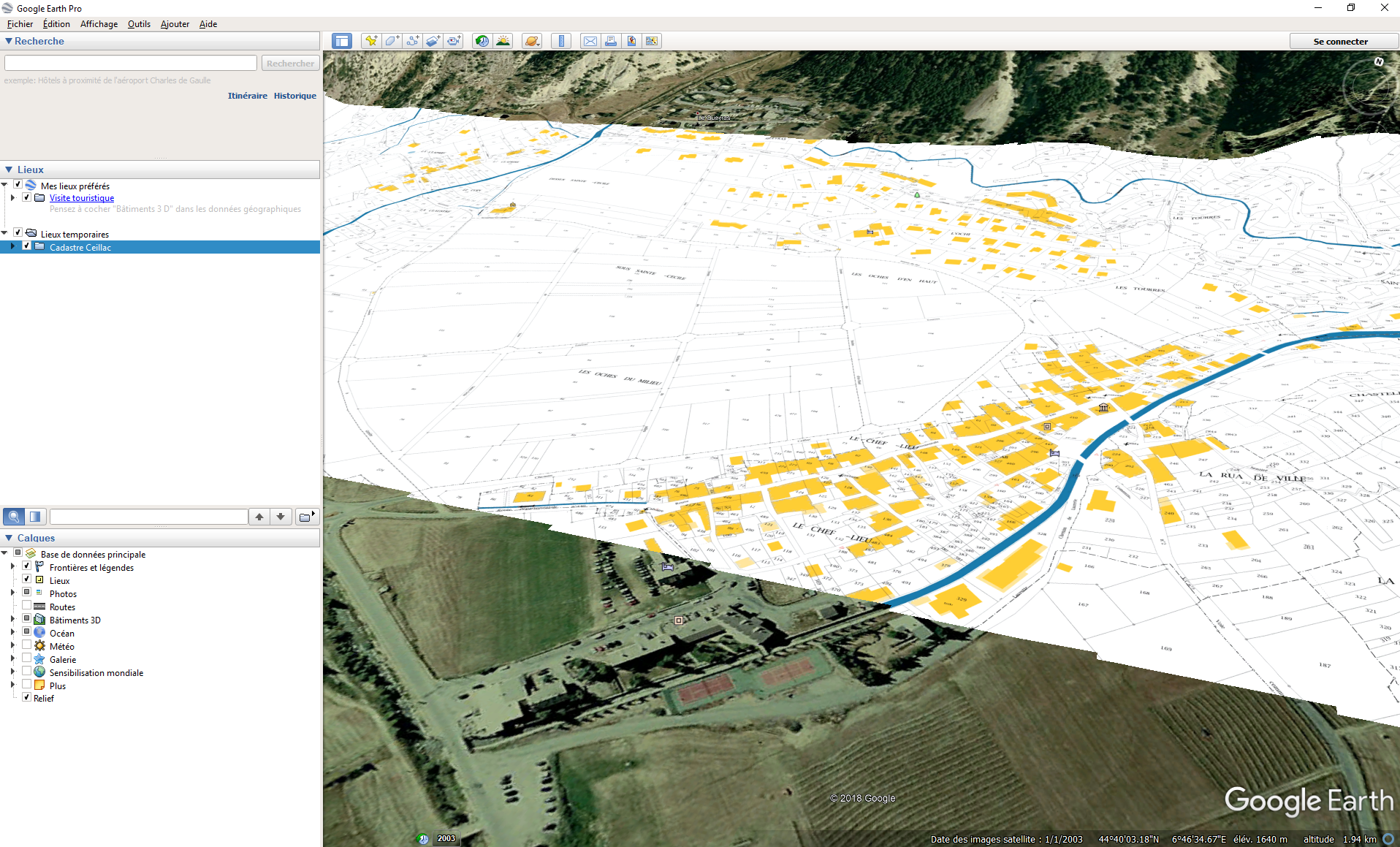Viewport: 1400px width, 847px height.
Task: Click the Bâtiments 3D layer icon
Action: pyautogui.click(x=39, y=620)
